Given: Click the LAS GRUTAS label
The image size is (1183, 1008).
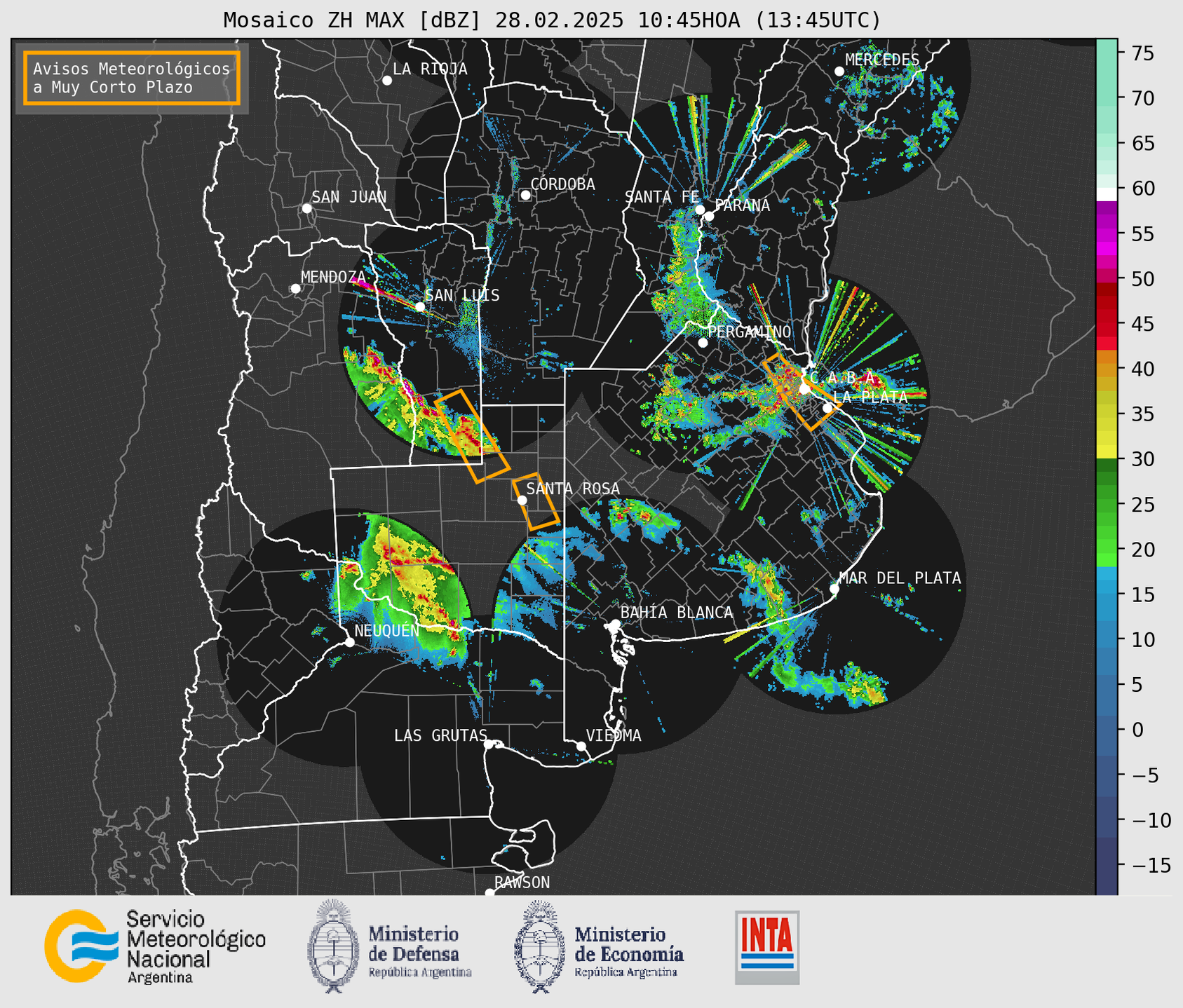Looking at the screenshot, I should (440, 735).
